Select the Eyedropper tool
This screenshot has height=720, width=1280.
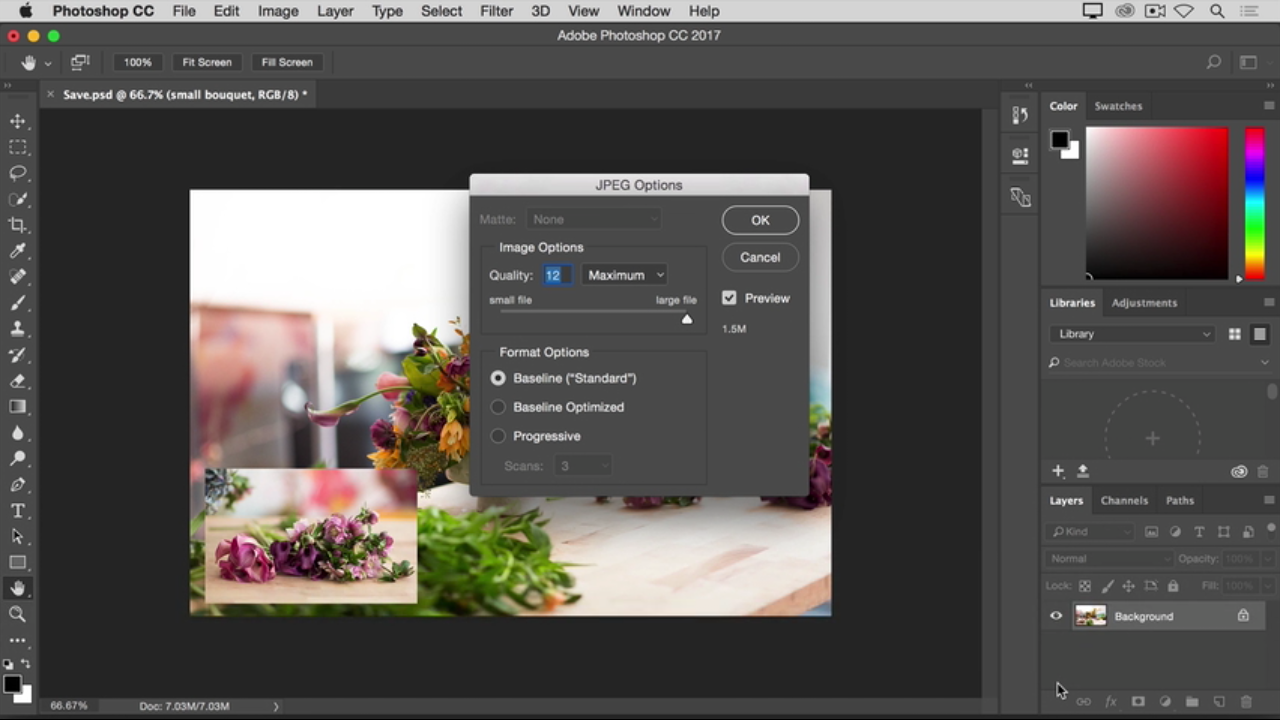18,251
